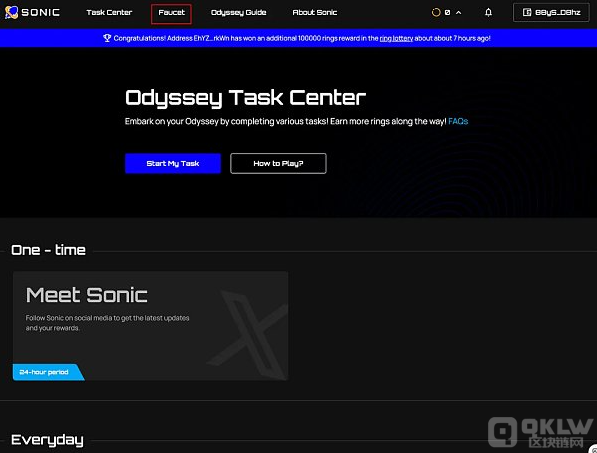Open the FAQs link

click(x=458, y=121)
